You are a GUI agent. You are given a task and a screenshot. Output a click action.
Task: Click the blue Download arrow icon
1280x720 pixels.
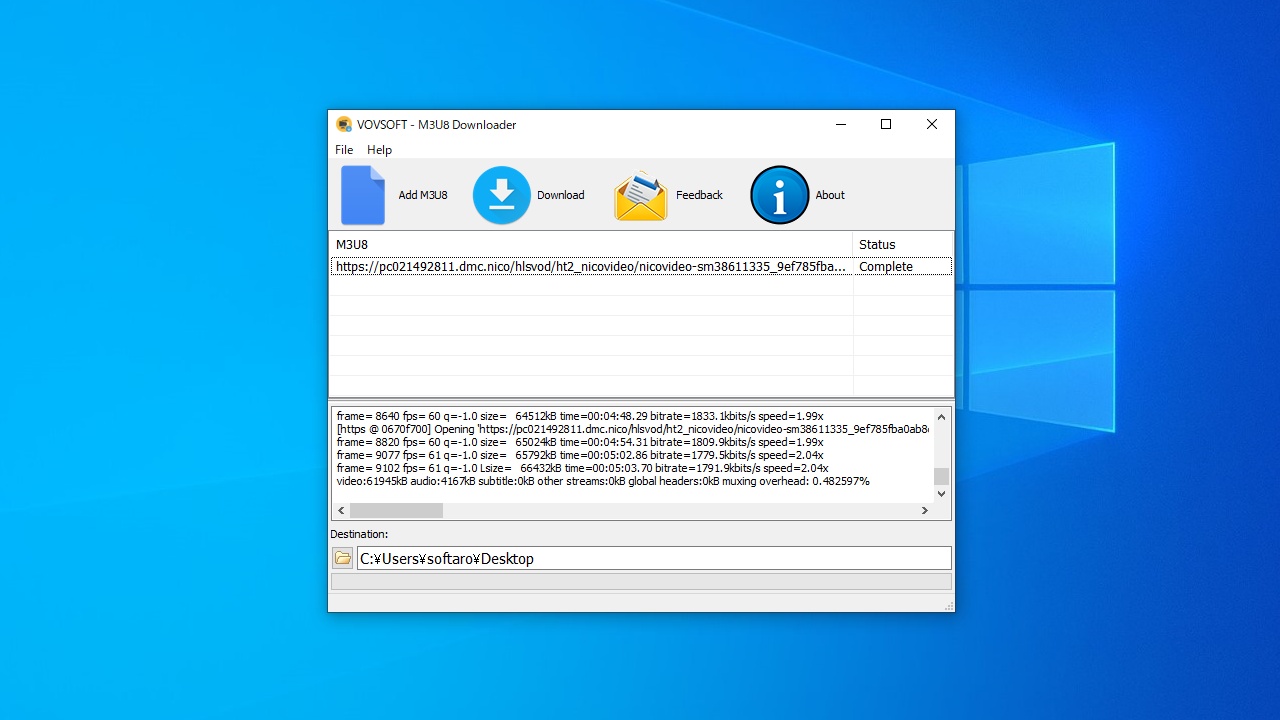click(501, 195)
